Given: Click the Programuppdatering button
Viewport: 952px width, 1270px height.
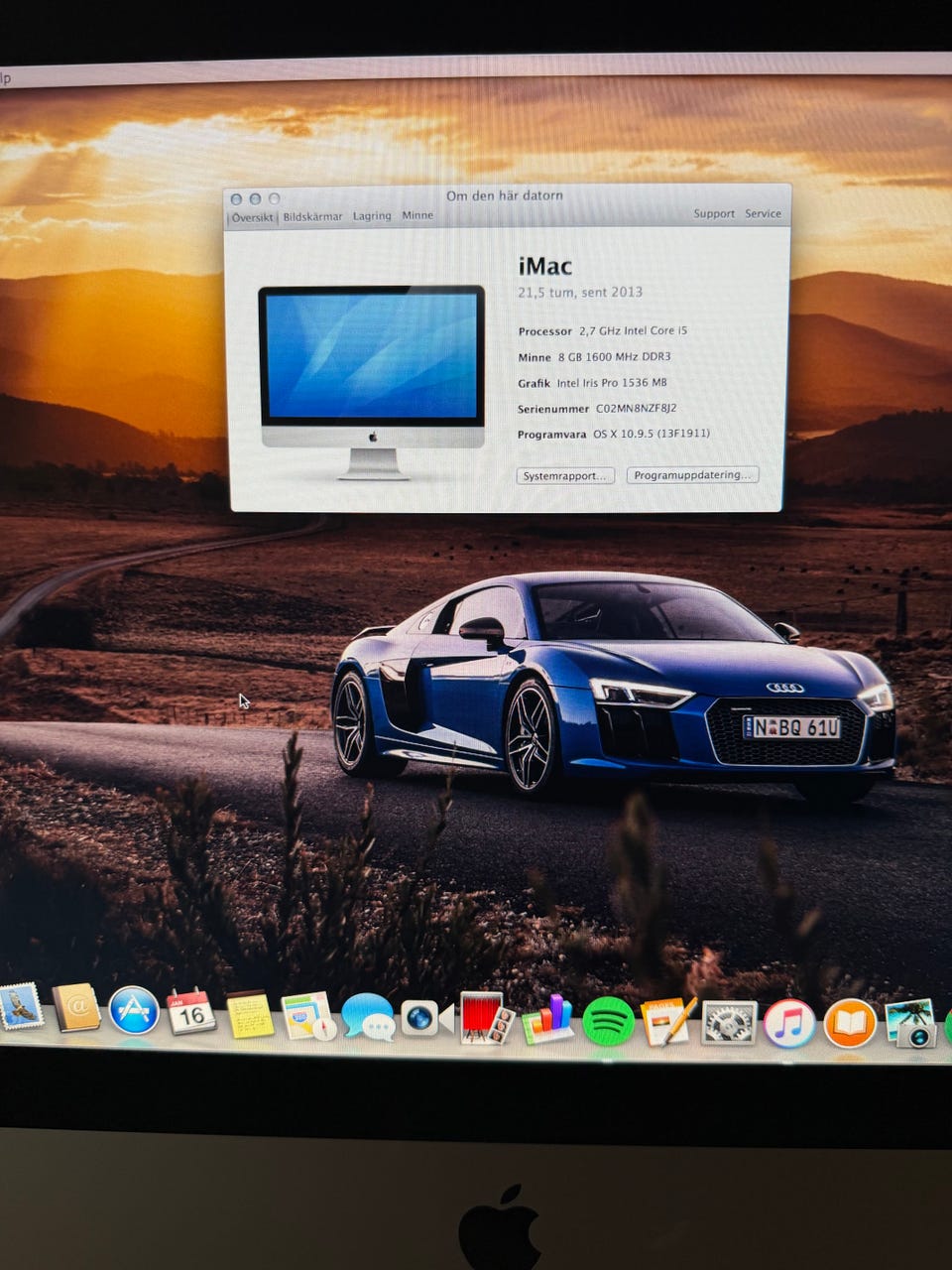Looking at the screenshot, I should pos(692,475).
